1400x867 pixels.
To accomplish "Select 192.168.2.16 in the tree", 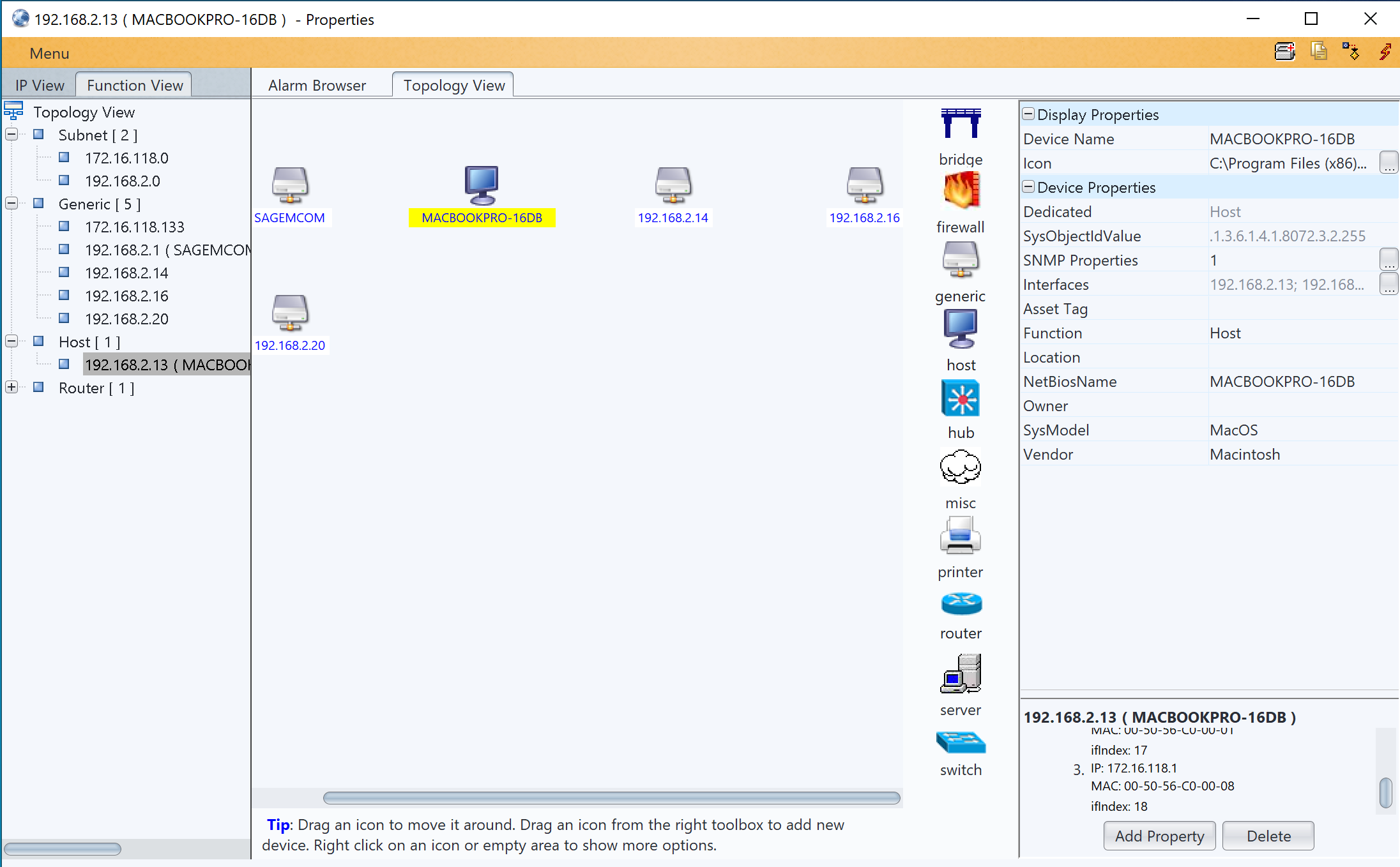I will pyautogui.click(x=126, y=296).
